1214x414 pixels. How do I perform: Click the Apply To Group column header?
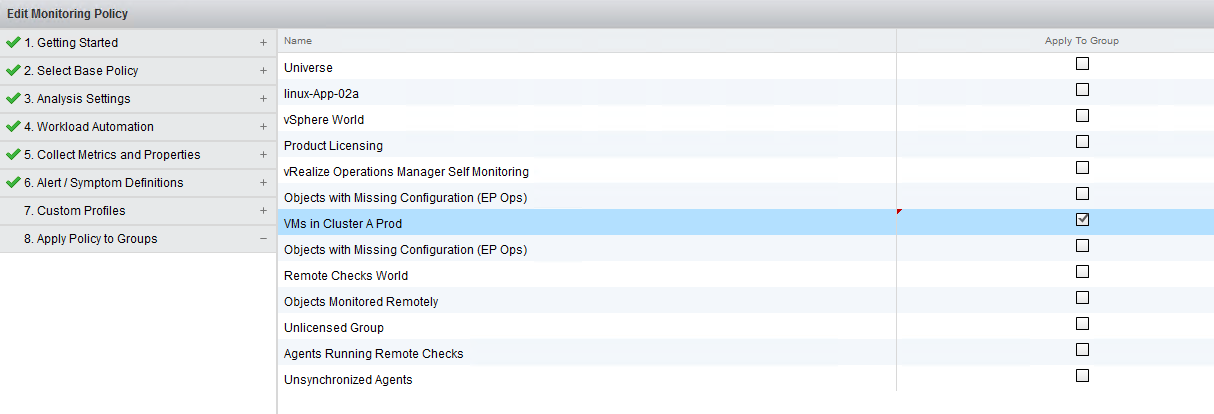[x=1080, y=41]
